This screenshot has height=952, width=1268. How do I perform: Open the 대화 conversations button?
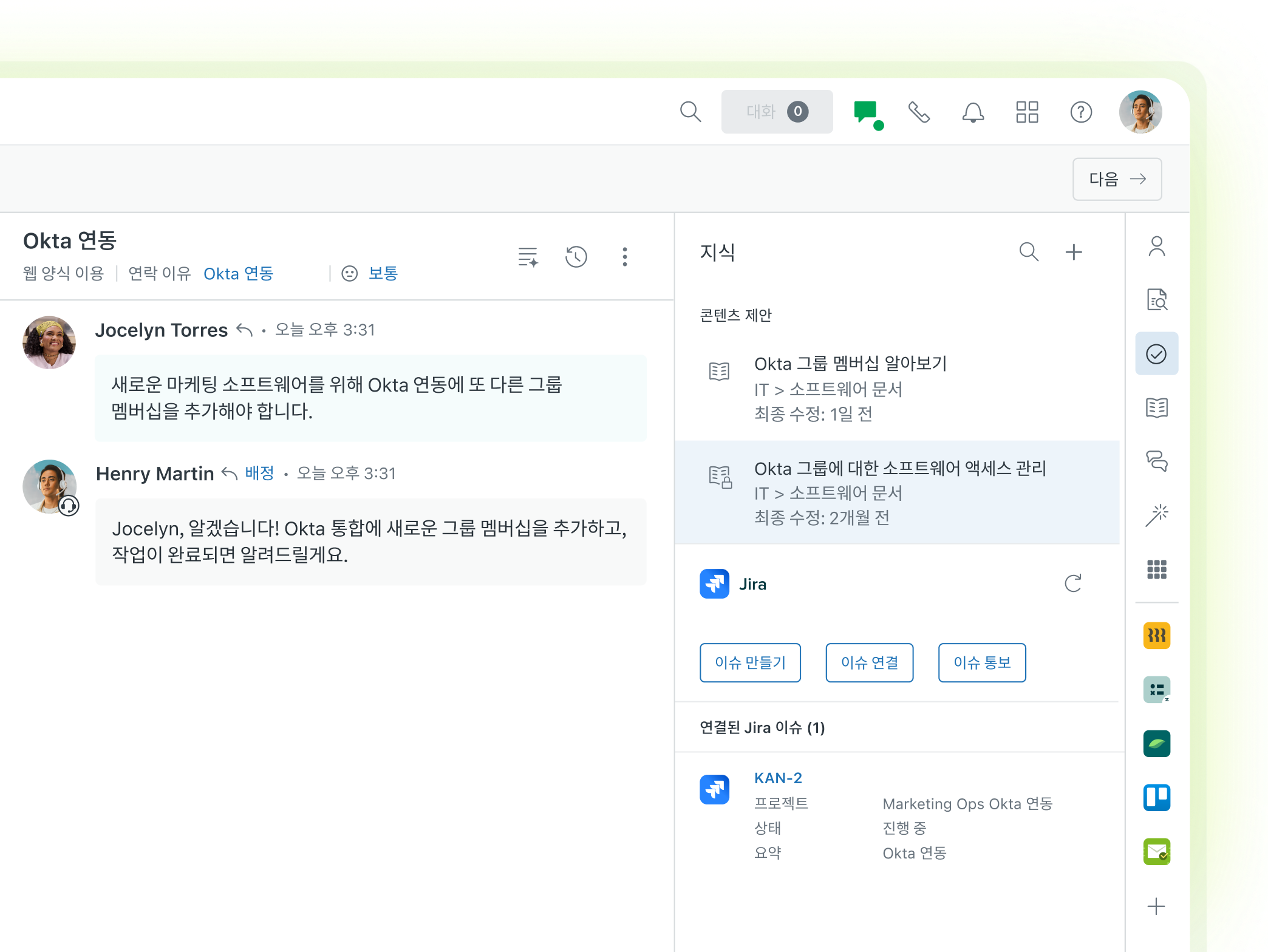[777, 112]
